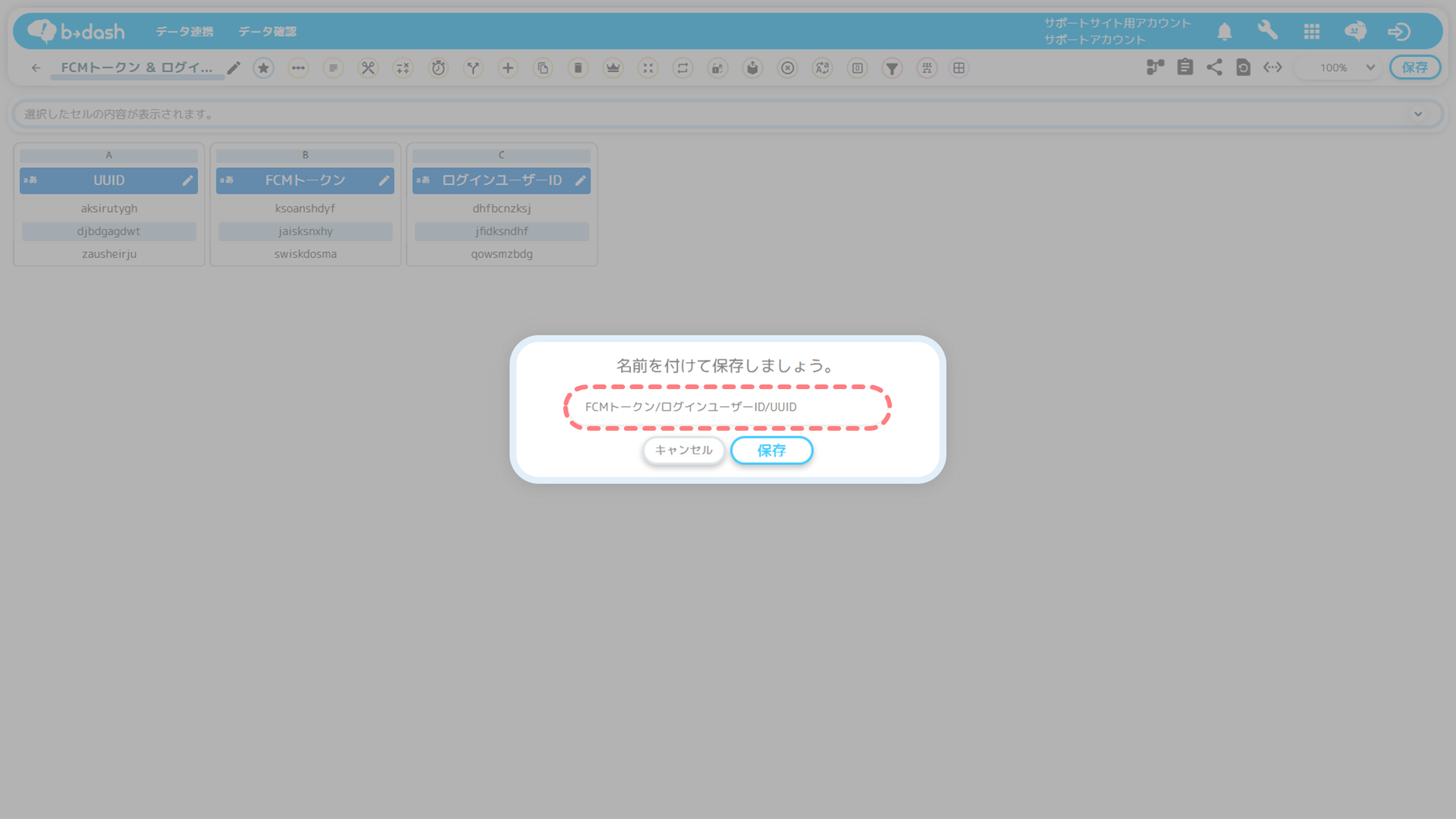Select the FCMトークン column header
Image resolution: width=1456 pixels, height=819 pixels.
click(x=305, y=180)
